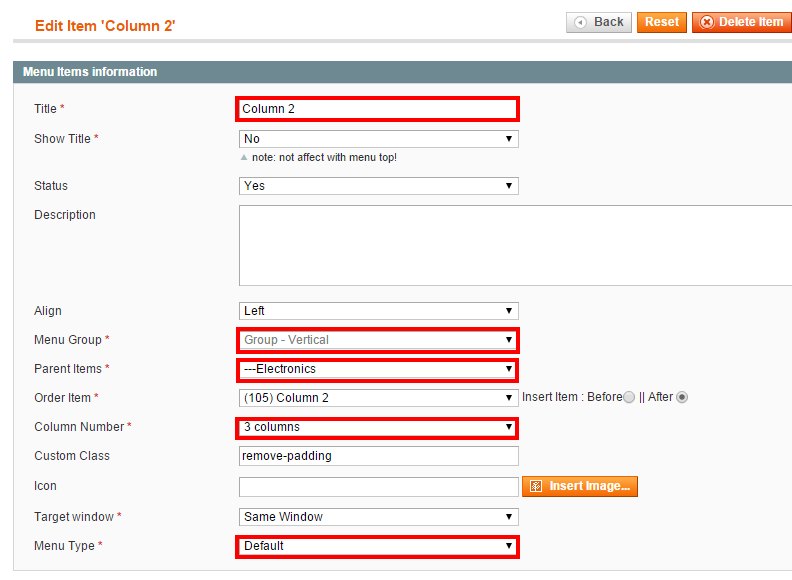Screen dimensions: 792x580
Task: Expand the Align dropdown
Action: tap(378, 311)
